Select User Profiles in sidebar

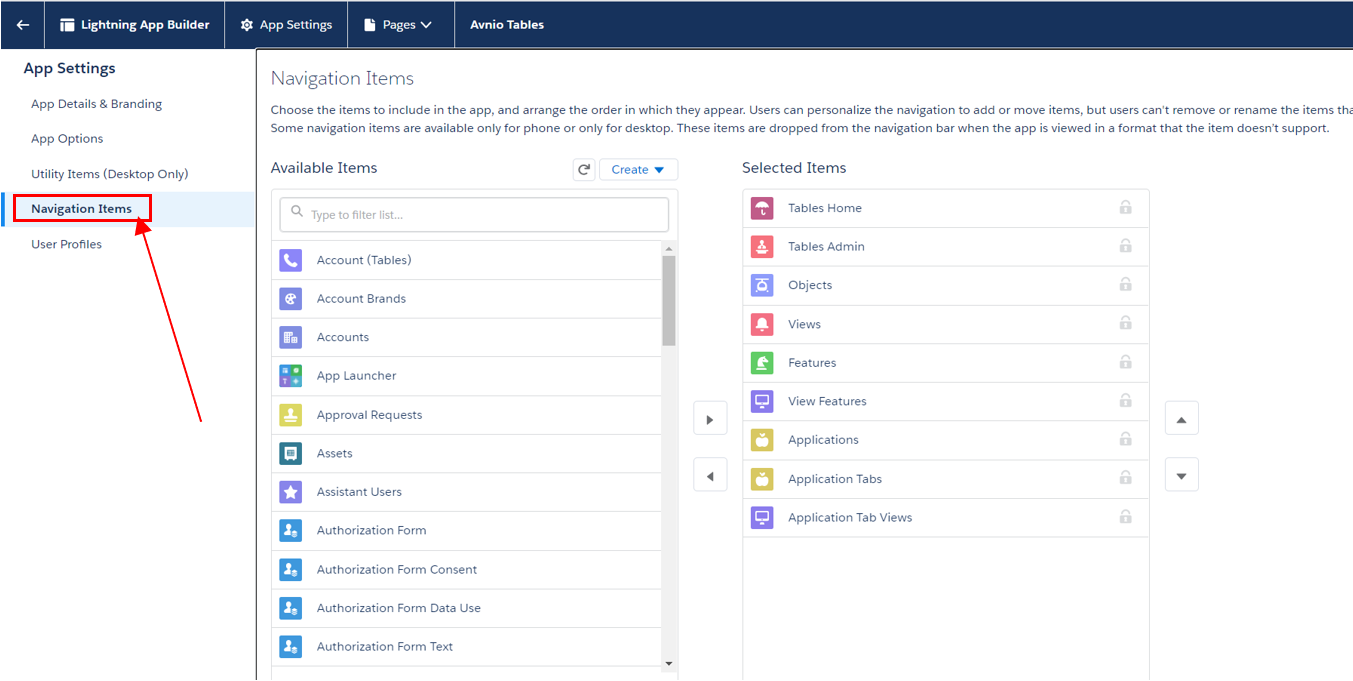(67, 244)
